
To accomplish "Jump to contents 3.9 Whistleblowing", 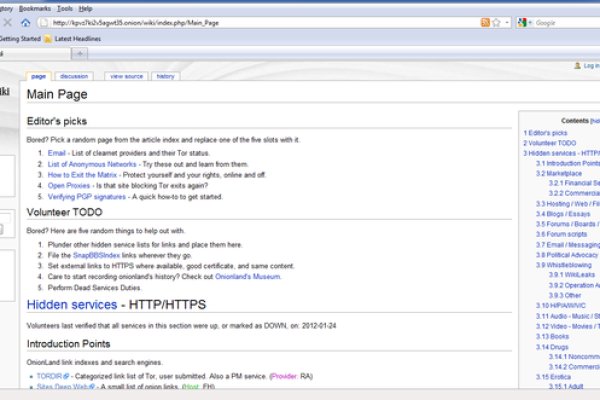I will (564, 265).
